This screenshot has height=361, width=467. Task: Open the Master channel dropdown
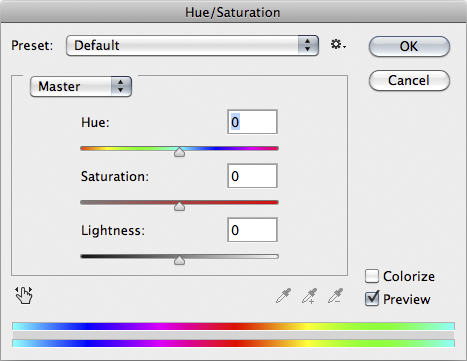point(81,87)
